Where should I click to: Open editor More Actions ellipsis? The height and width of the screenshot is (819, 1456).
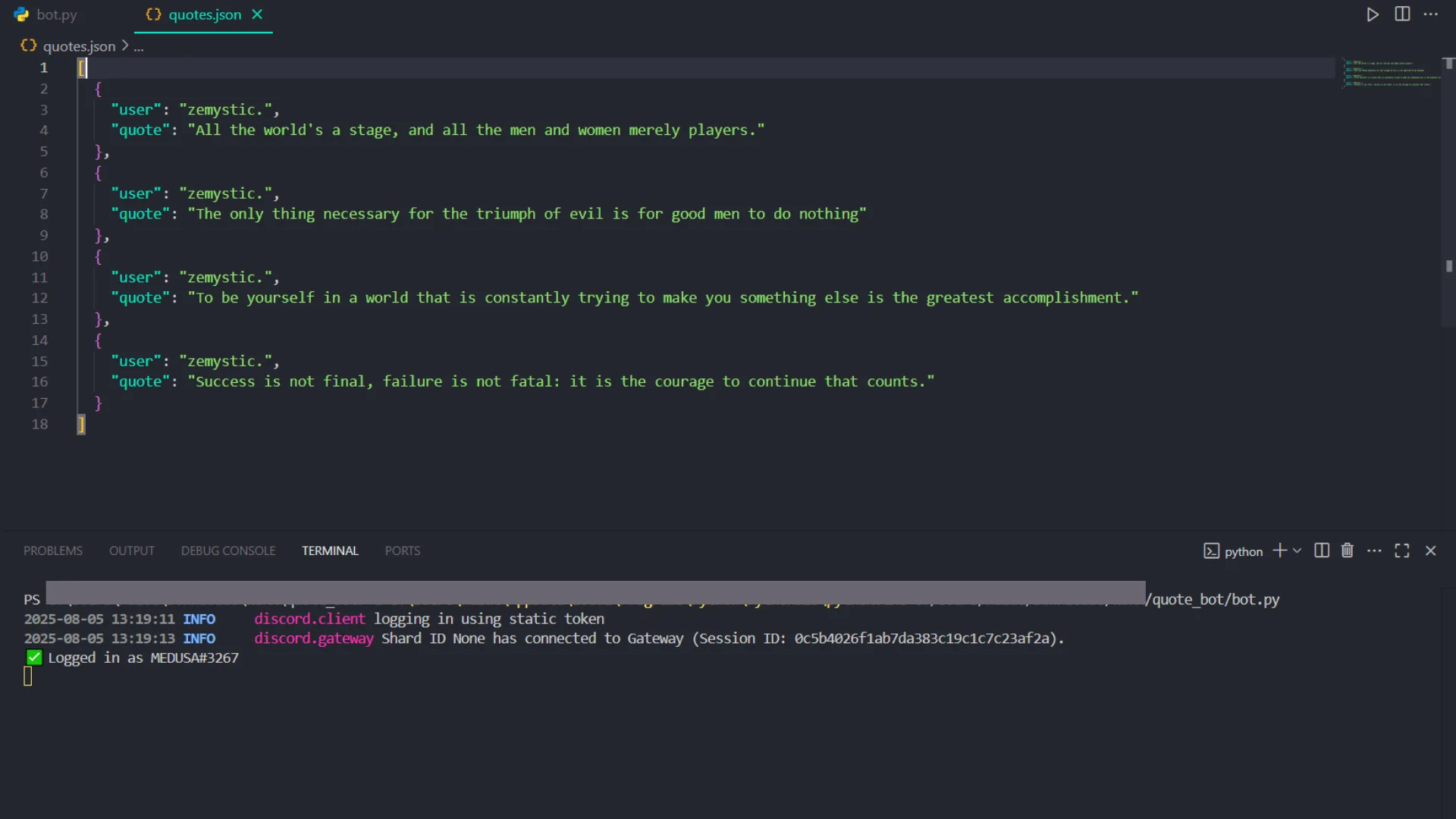(x=1431, y=14)
